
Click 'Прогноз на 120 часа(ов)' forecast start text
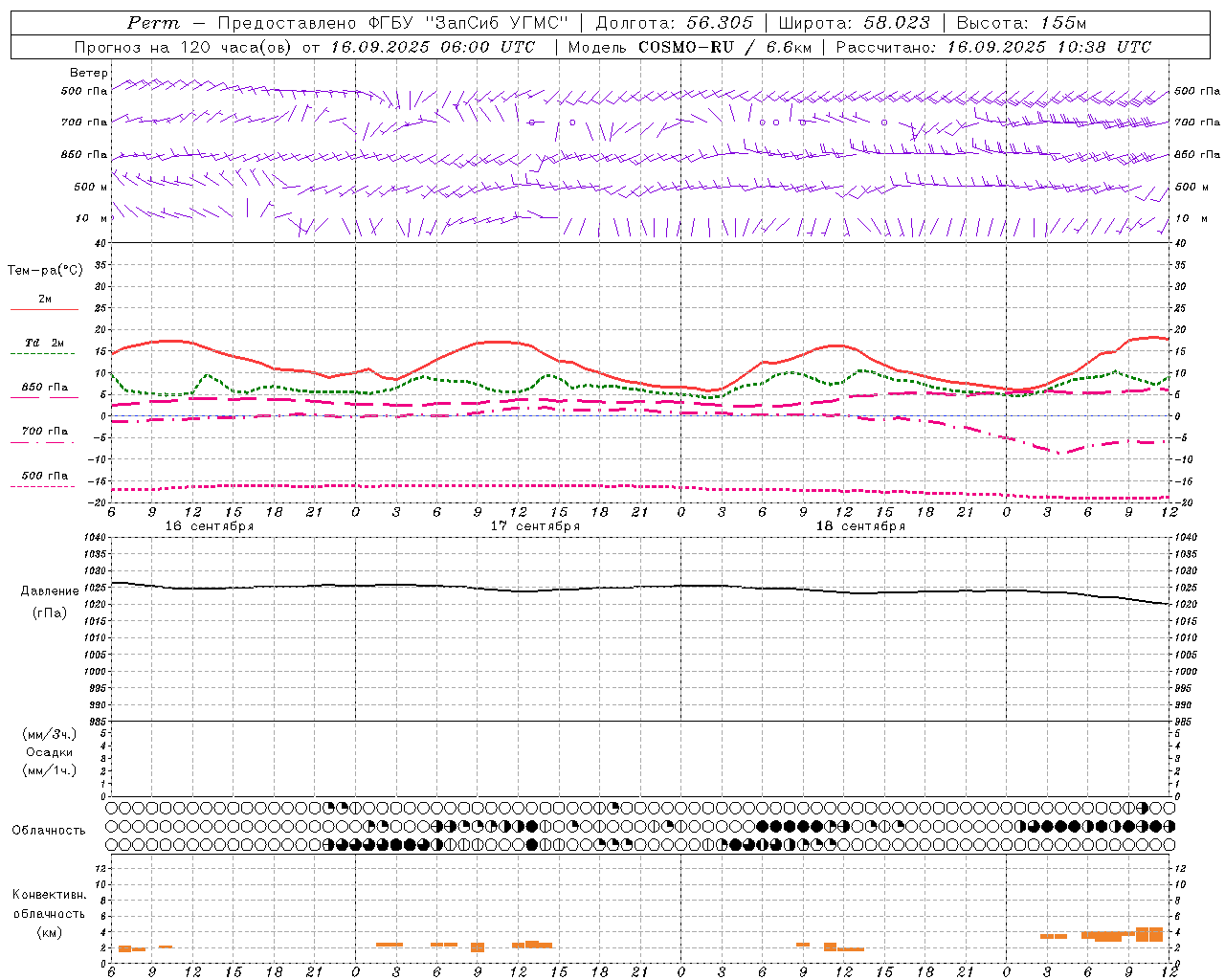(x=184, y=47)
